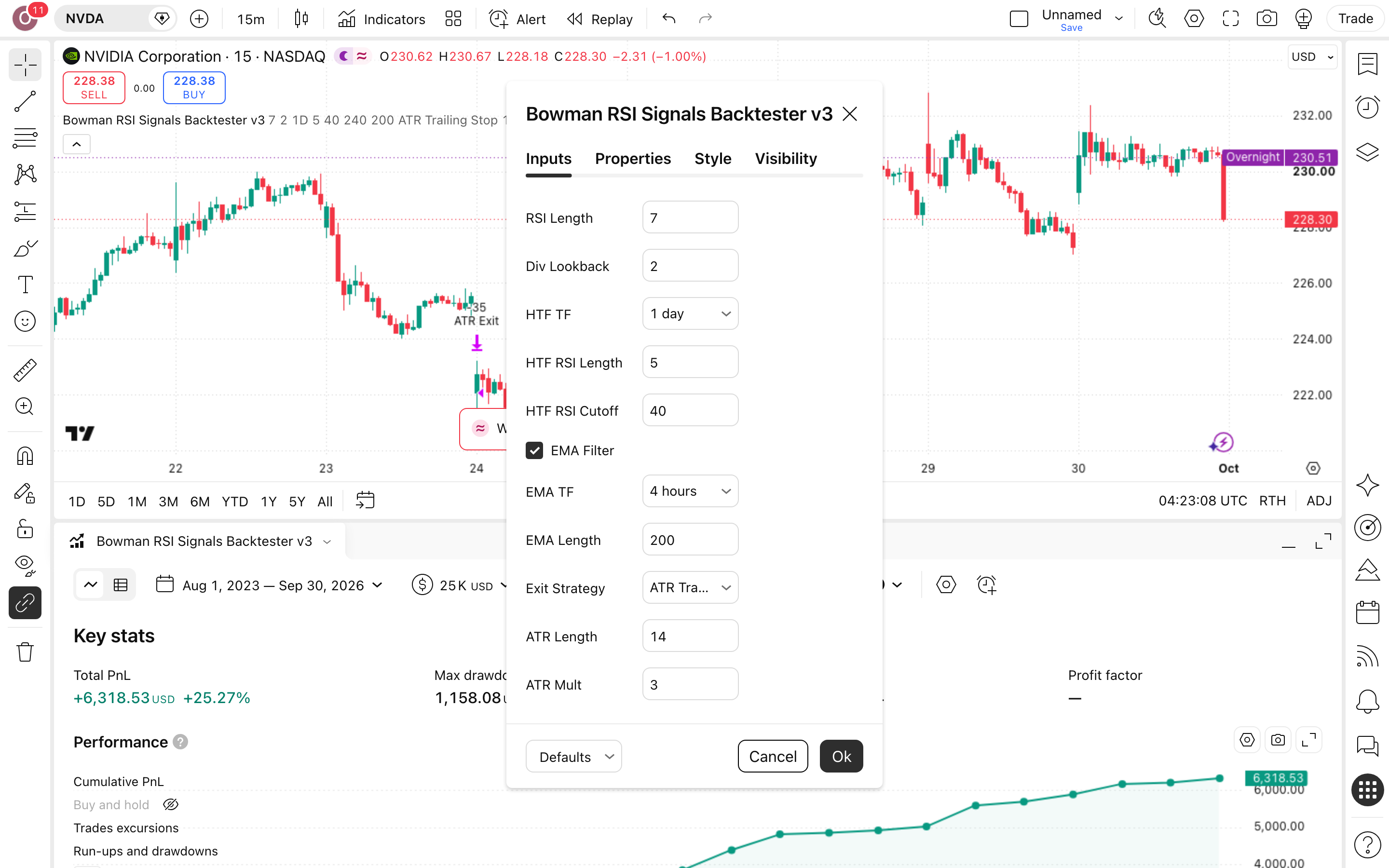Open the EMA TF dropdown set to 4 hours
The height and width of the screenshot is (868, 1389).
coord(690,491)
